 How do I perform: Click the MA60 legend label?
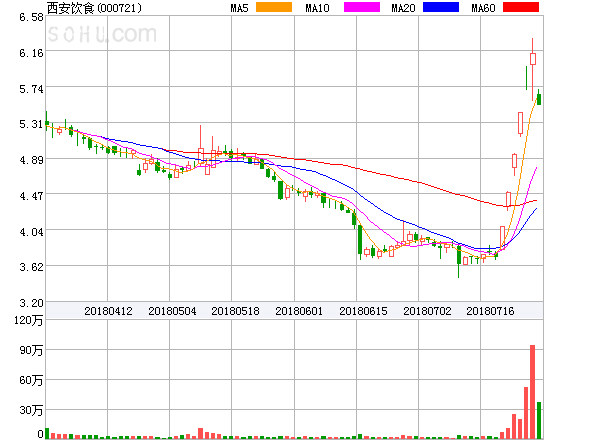(x=483, y=8)
